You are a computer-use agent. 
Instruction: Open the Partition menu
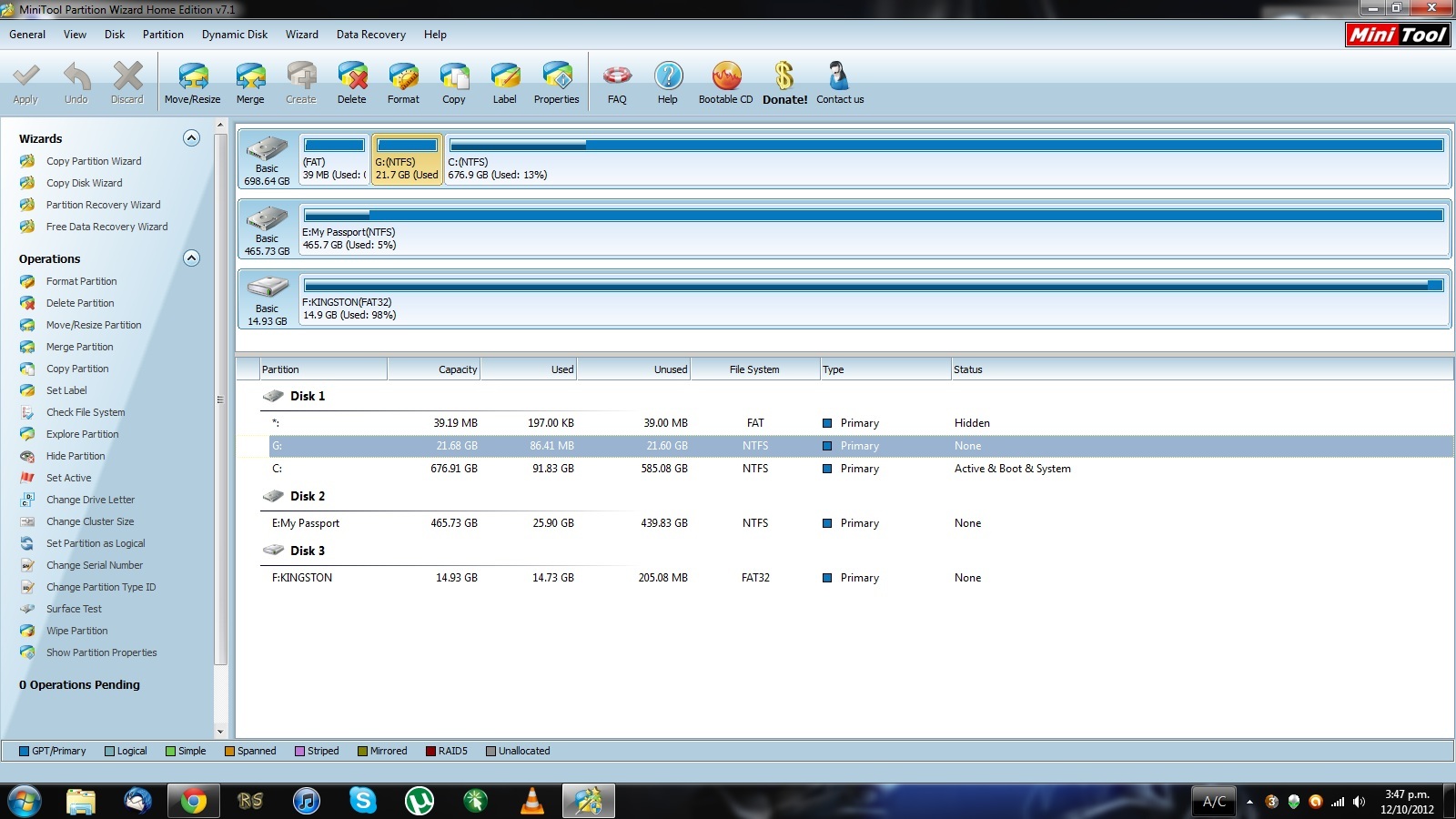click(163, 35)
